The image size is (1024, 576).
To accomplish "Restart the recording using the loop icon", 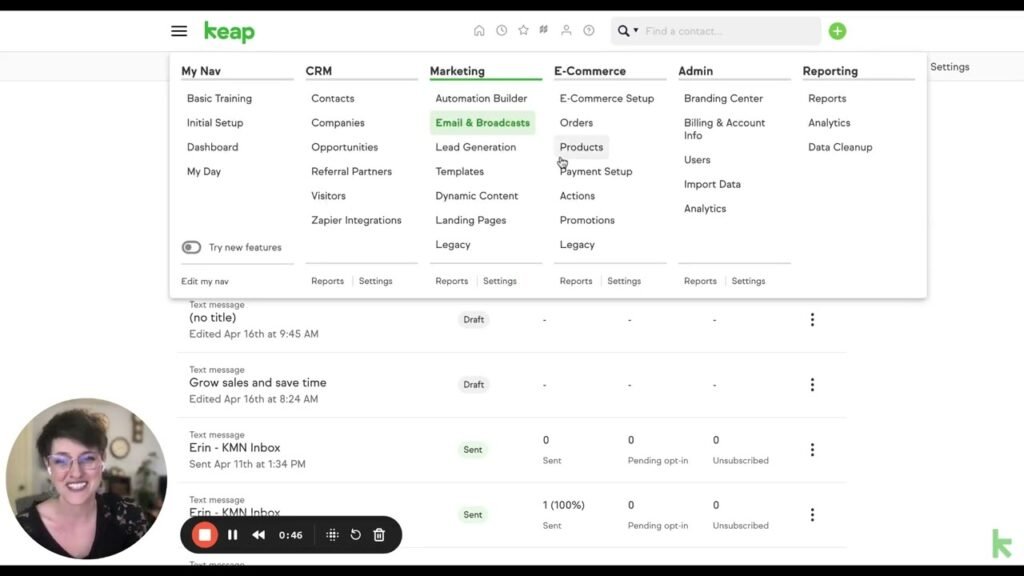I will [355, 534].
